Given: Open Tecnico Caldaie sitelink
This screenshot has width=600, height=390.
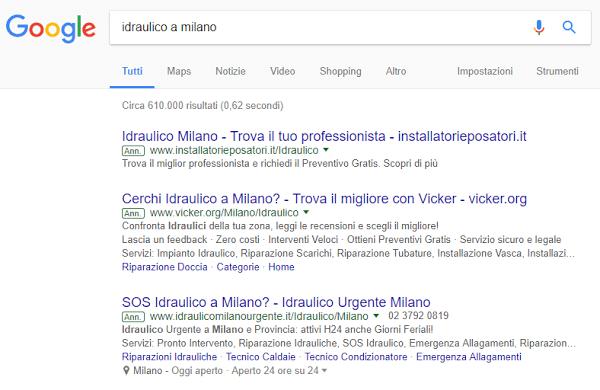Looking at the screenshot, I should [x=261, y=357].
